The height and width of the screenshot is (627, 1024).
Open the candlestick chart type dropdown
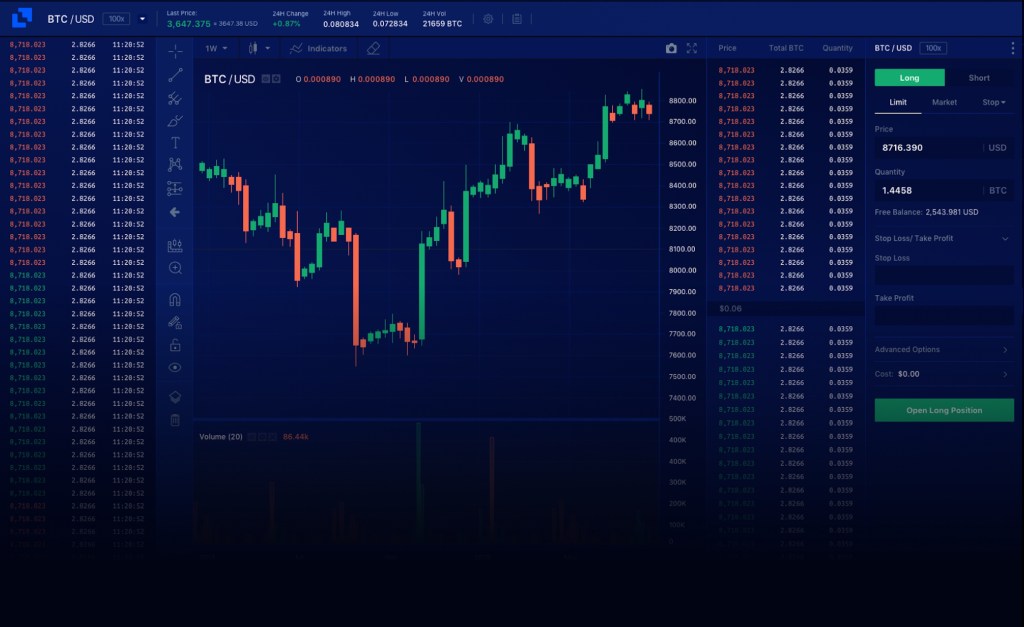(259, 48)
